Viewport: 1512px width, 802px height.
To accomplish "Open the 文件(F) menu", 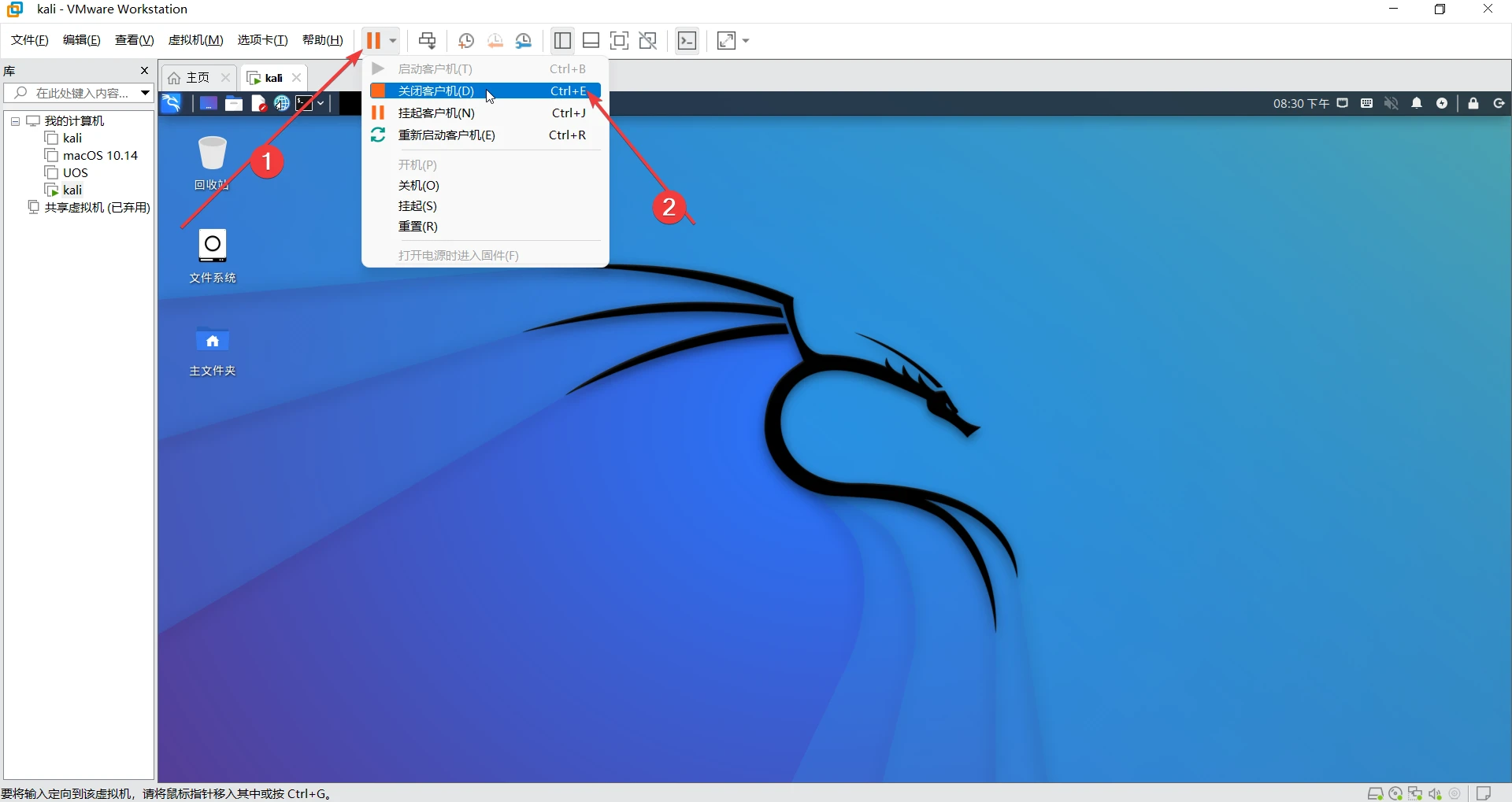I will coord(30,40).
